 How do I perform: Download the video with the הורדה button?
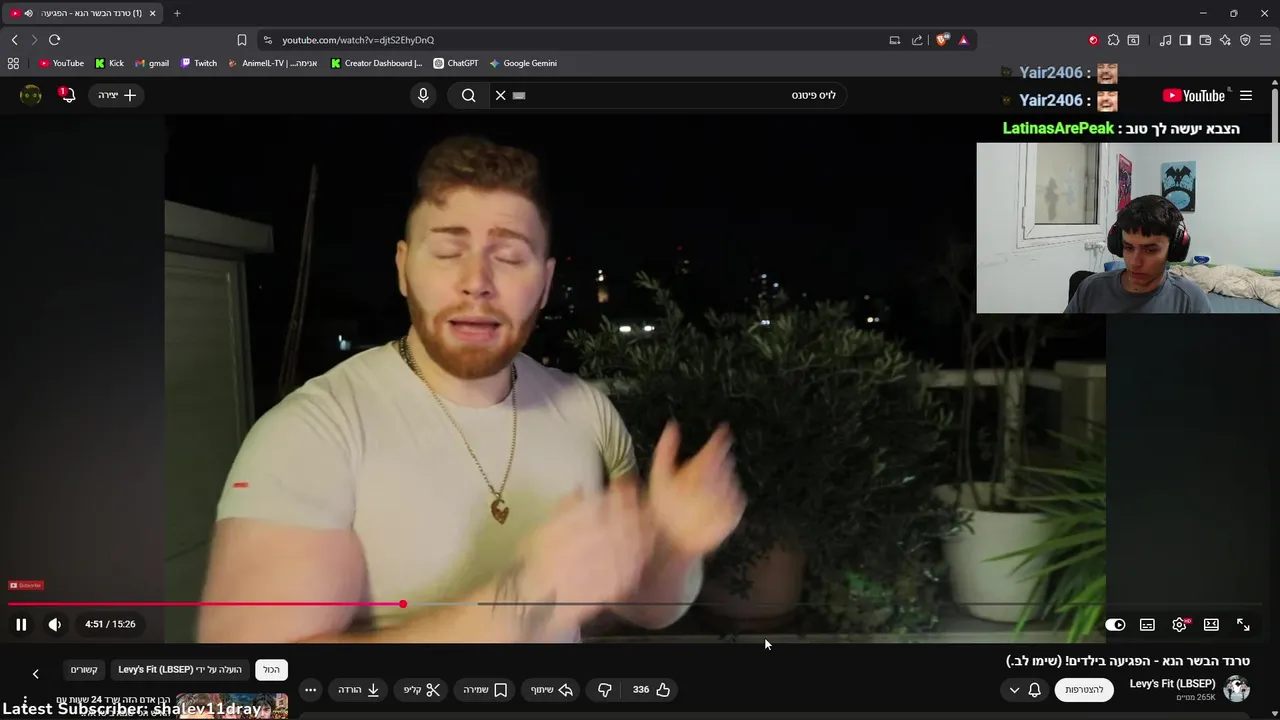359,689
